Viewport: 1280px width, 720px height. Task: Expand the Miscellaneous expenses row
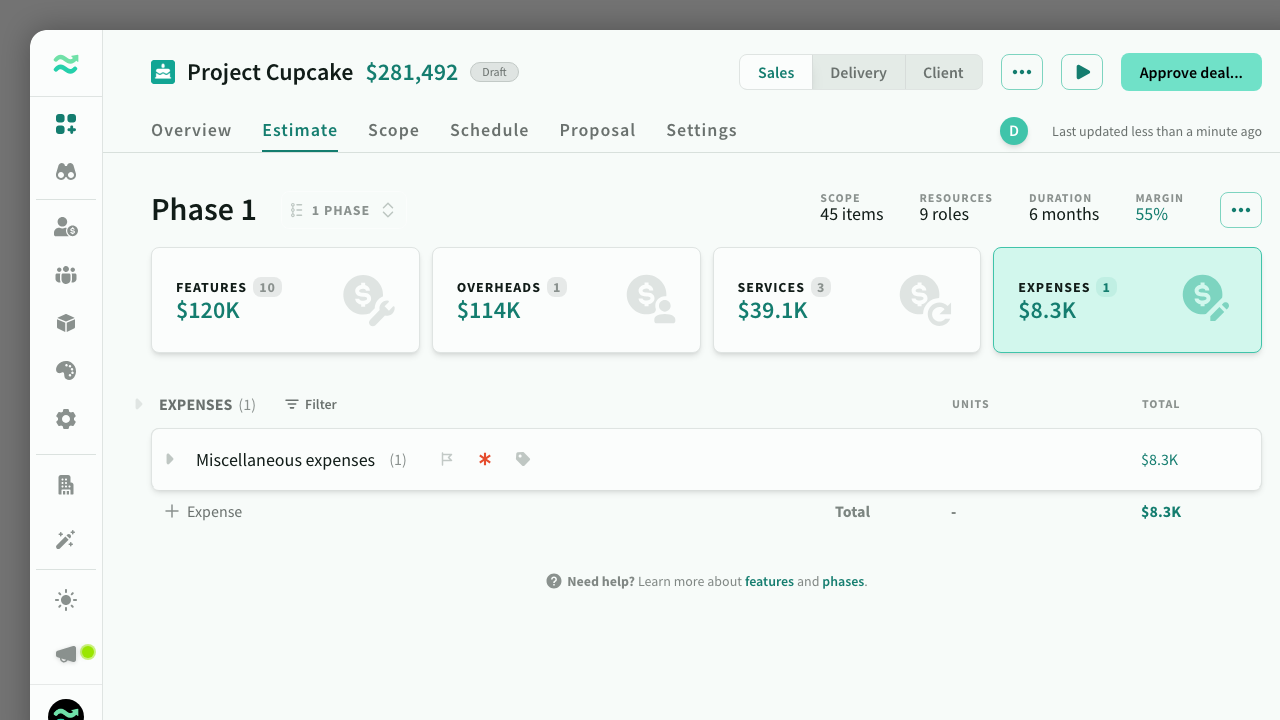tap(170, 459)
